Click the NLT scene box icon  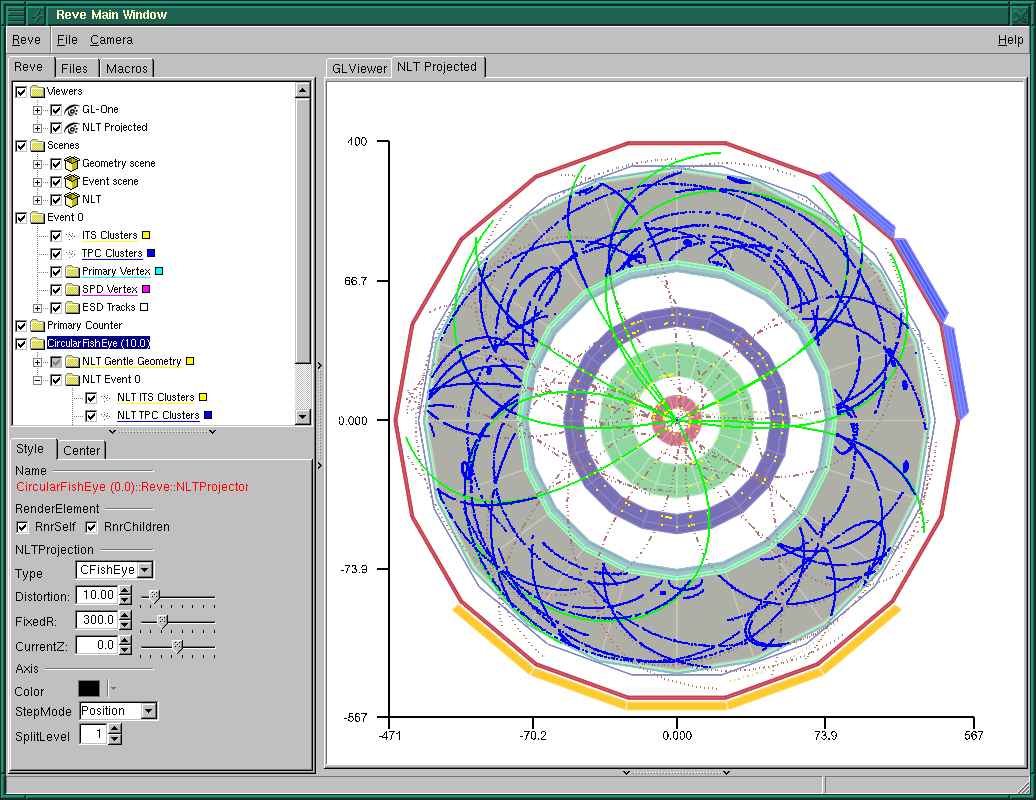(70, 199)
